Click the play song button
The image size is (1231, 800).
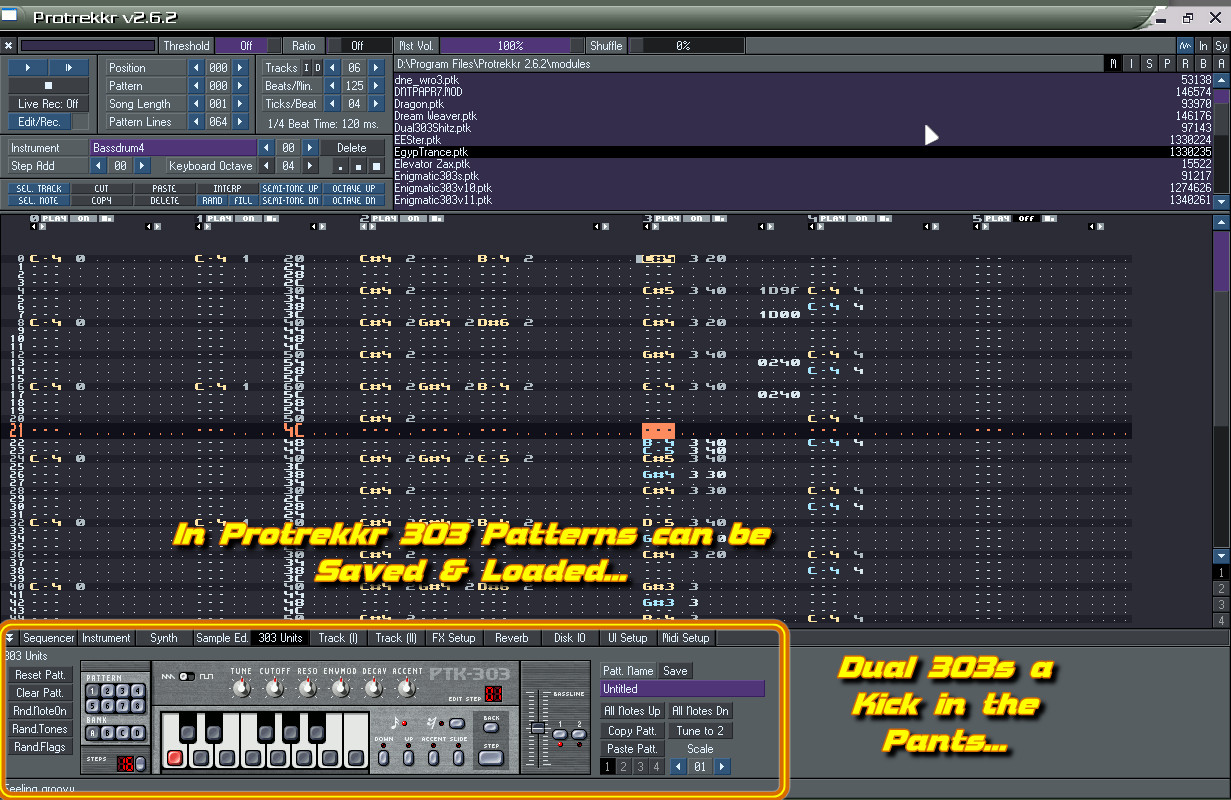tap(28, 67)
